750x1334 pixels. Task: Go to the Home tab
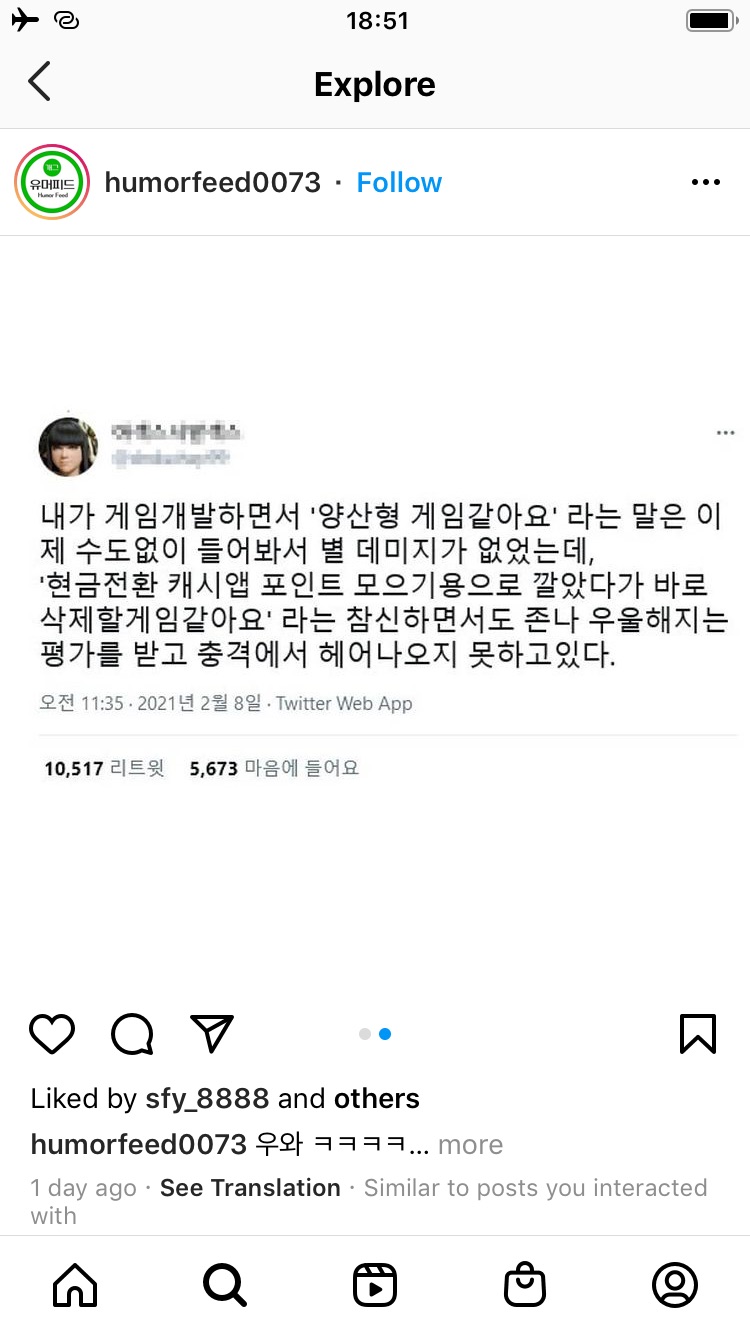(x=75, y=1285)
